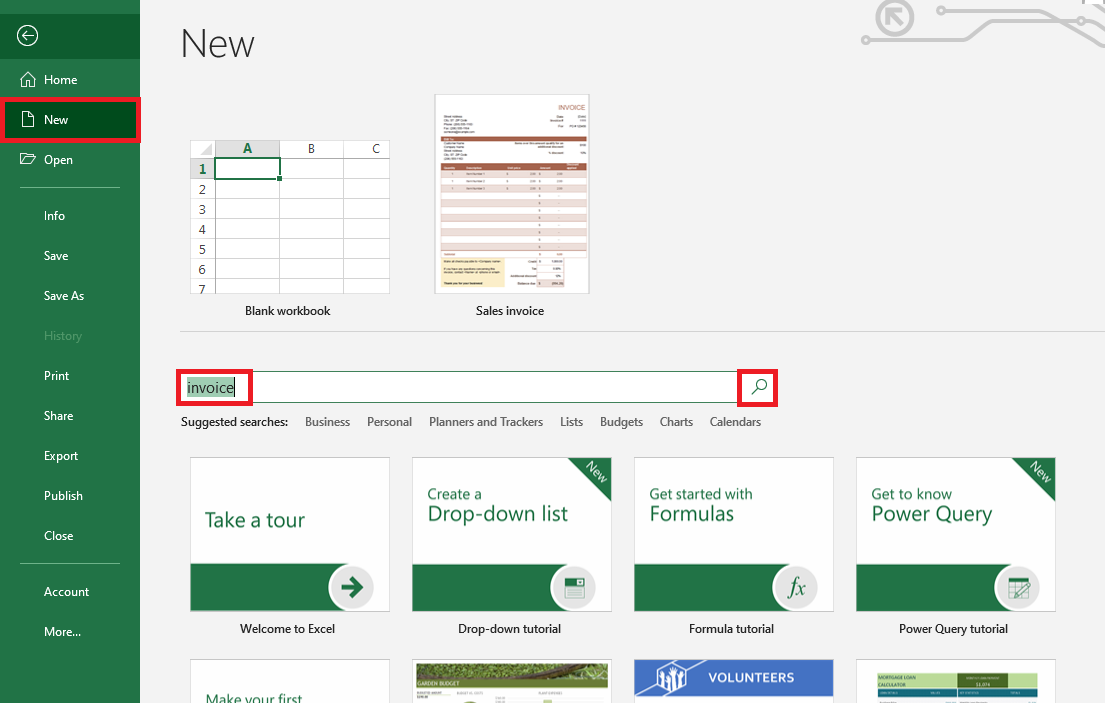
Task: Open the Garden Budget template thumbnail
Action: tap(512, 681)
